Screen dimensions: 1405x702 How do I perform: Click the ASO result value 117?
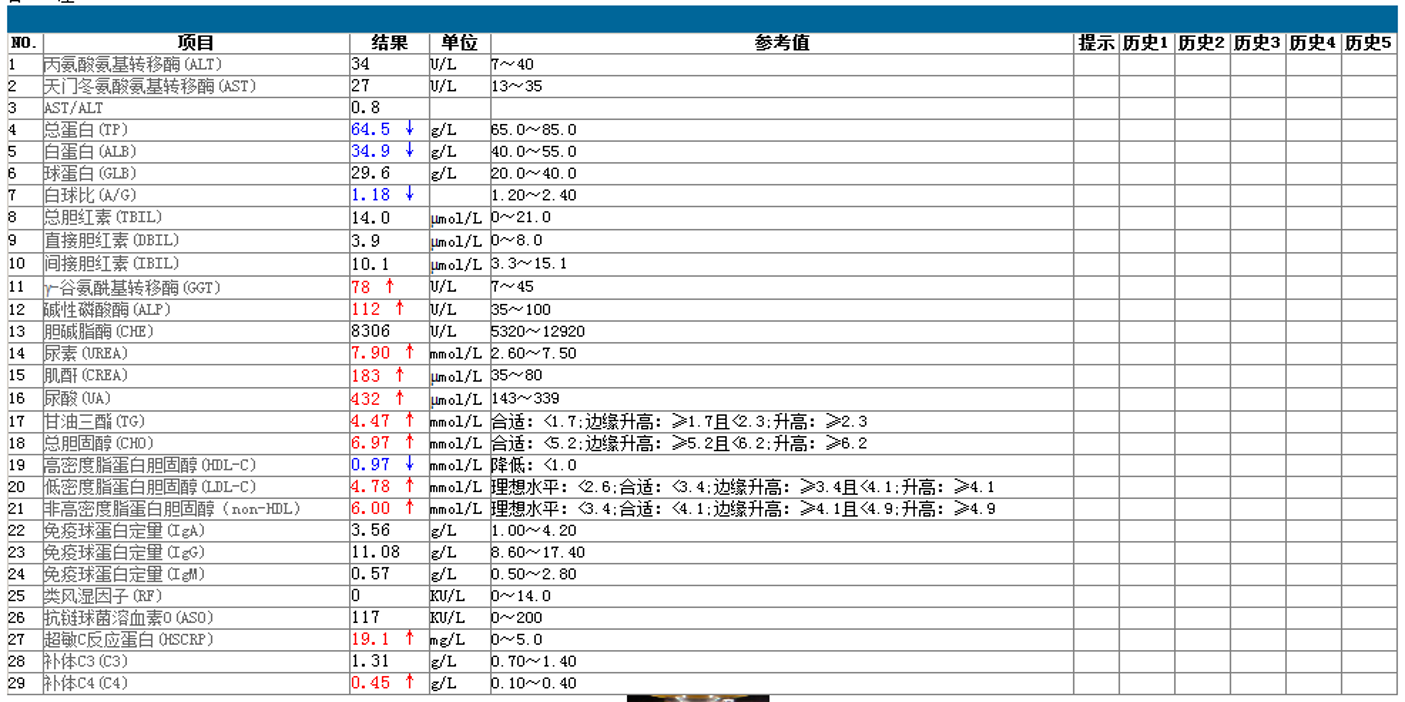(366, 618)
